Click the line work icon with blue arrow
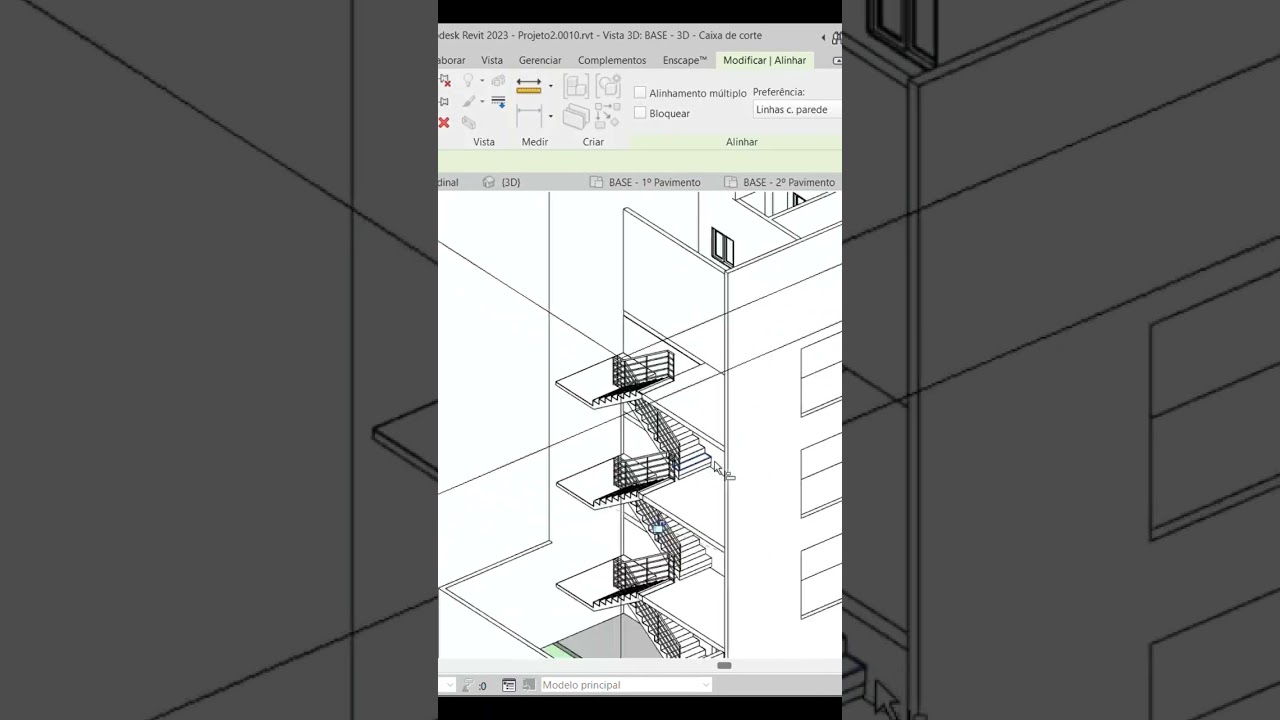Screen dimensions: 1280x720 [x=498, y=101]
